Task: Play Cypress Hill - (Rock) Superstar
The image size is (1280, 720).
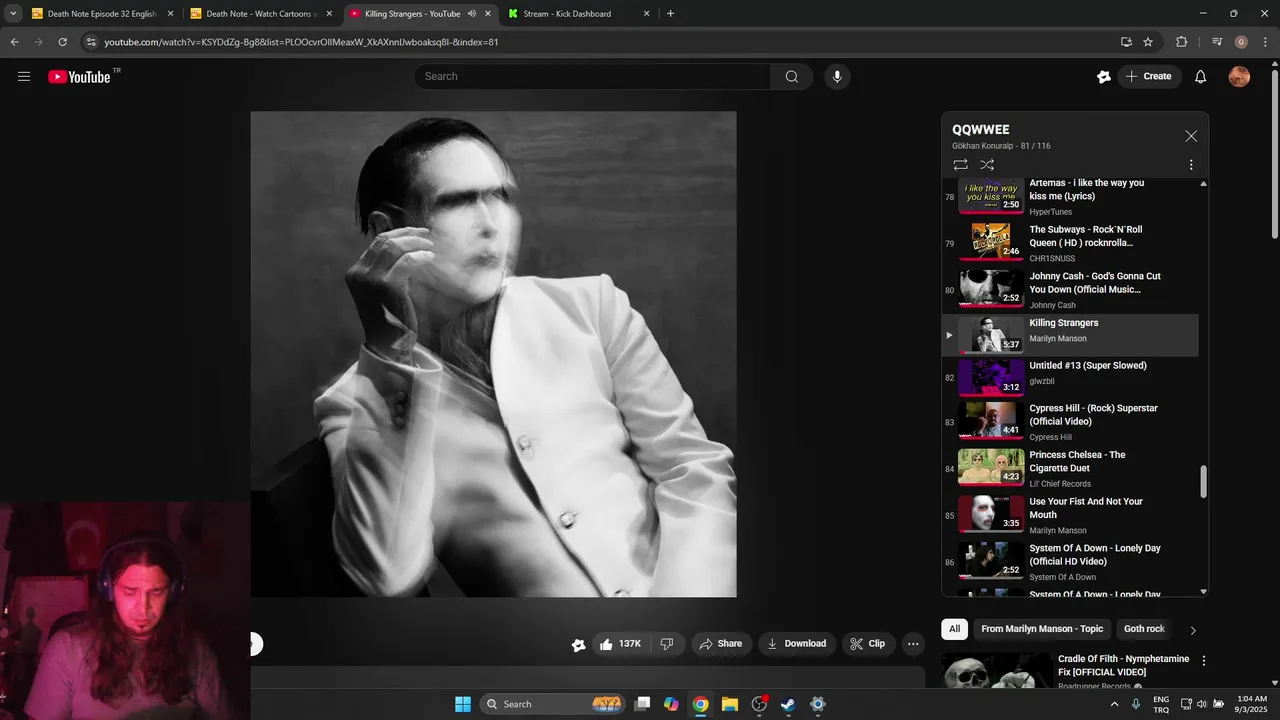Action: [x=1070, y=421]
